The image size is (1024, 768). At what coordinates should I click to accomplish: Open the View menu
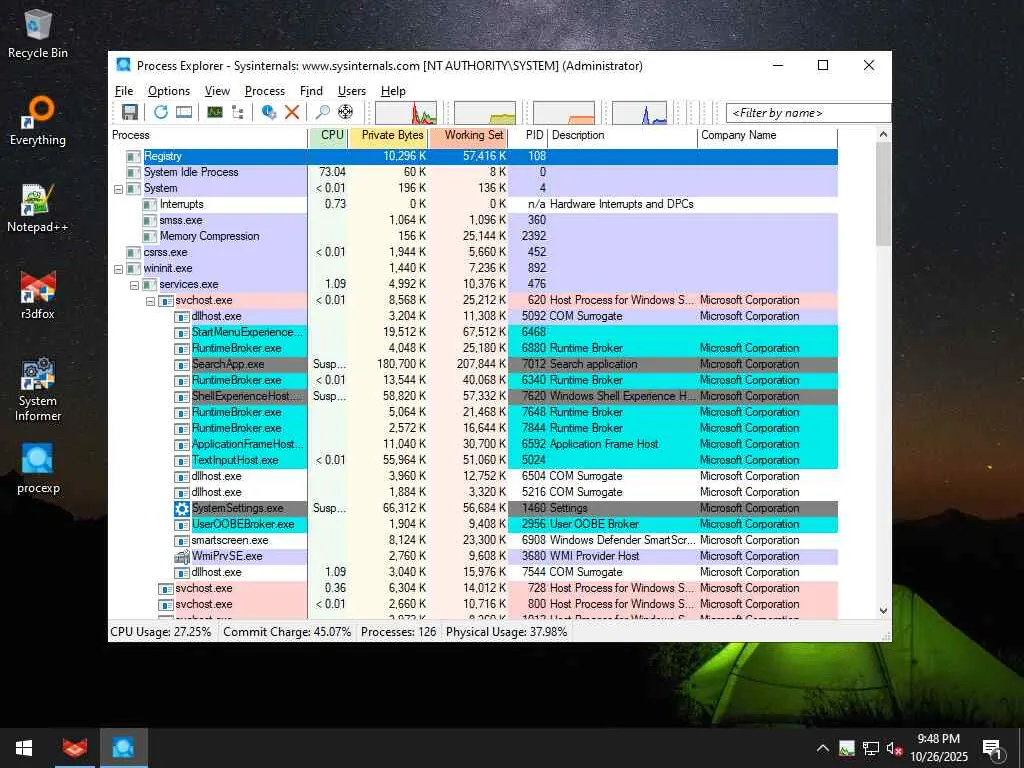tap(217, 91)
